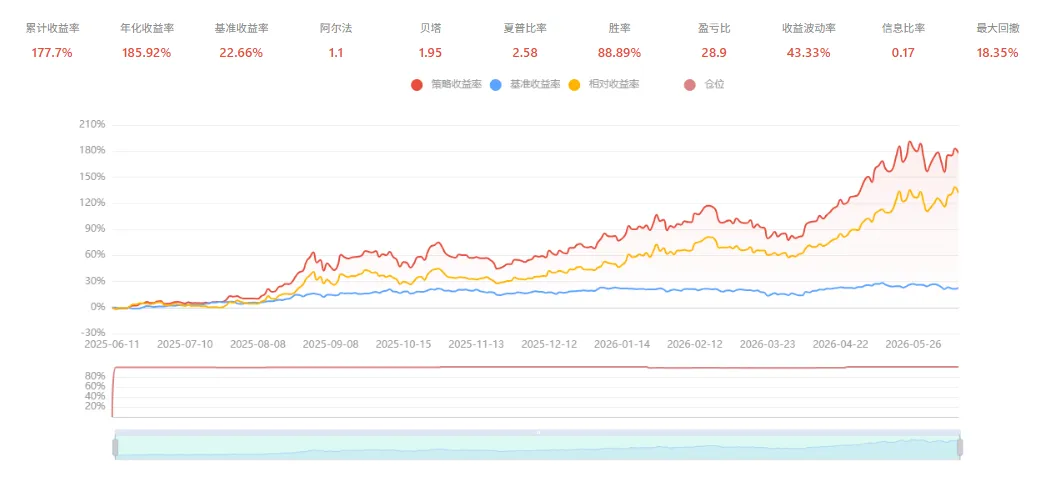Click the 阿尔法 metric label
Image resolution: width=1050 pixels, height=480 pixels.
click(335, 29)
